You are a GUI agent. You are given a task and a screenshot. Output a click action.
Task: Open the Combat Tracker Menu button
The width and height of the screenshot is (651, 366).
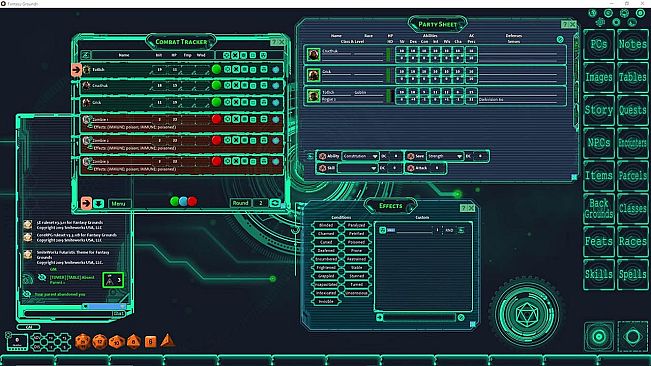coord(119,204)
